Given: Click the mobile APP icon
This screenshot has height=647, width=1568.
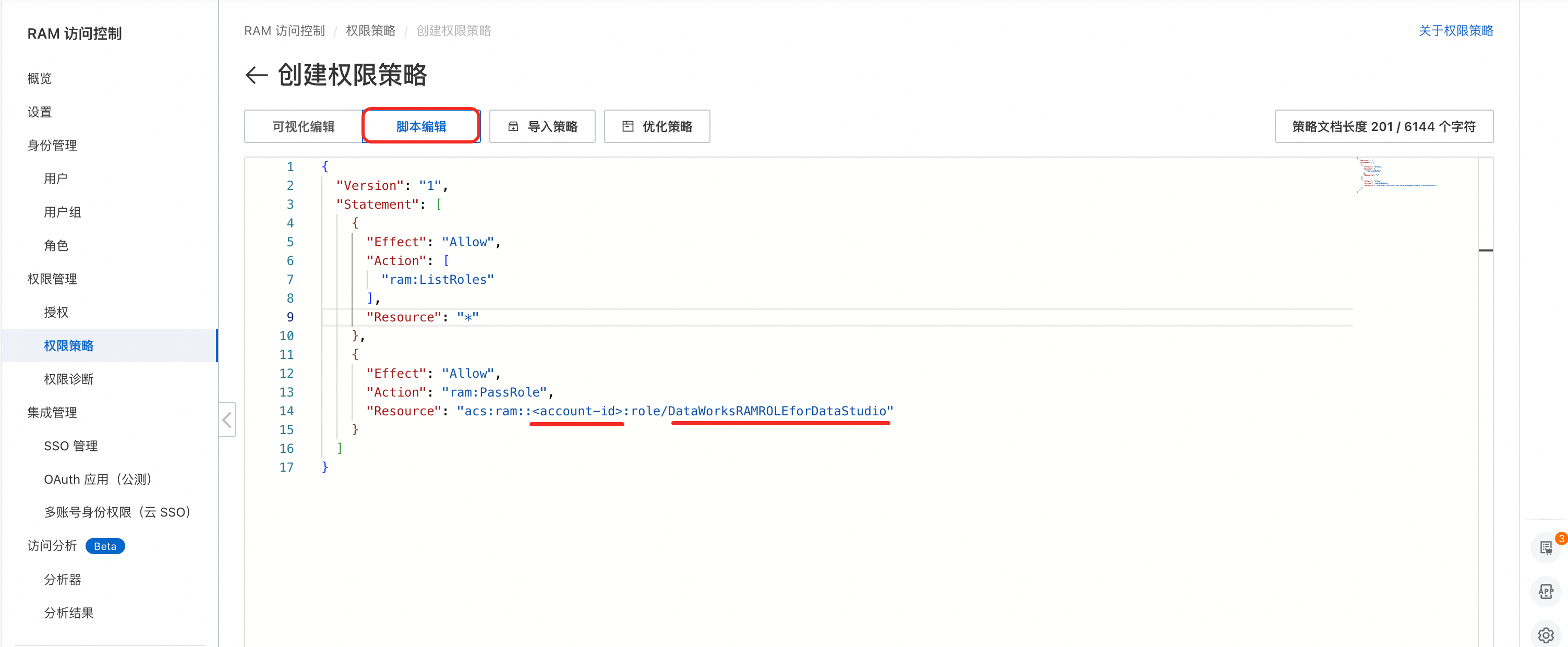Looking at the screenshot, I should 1546,592.
